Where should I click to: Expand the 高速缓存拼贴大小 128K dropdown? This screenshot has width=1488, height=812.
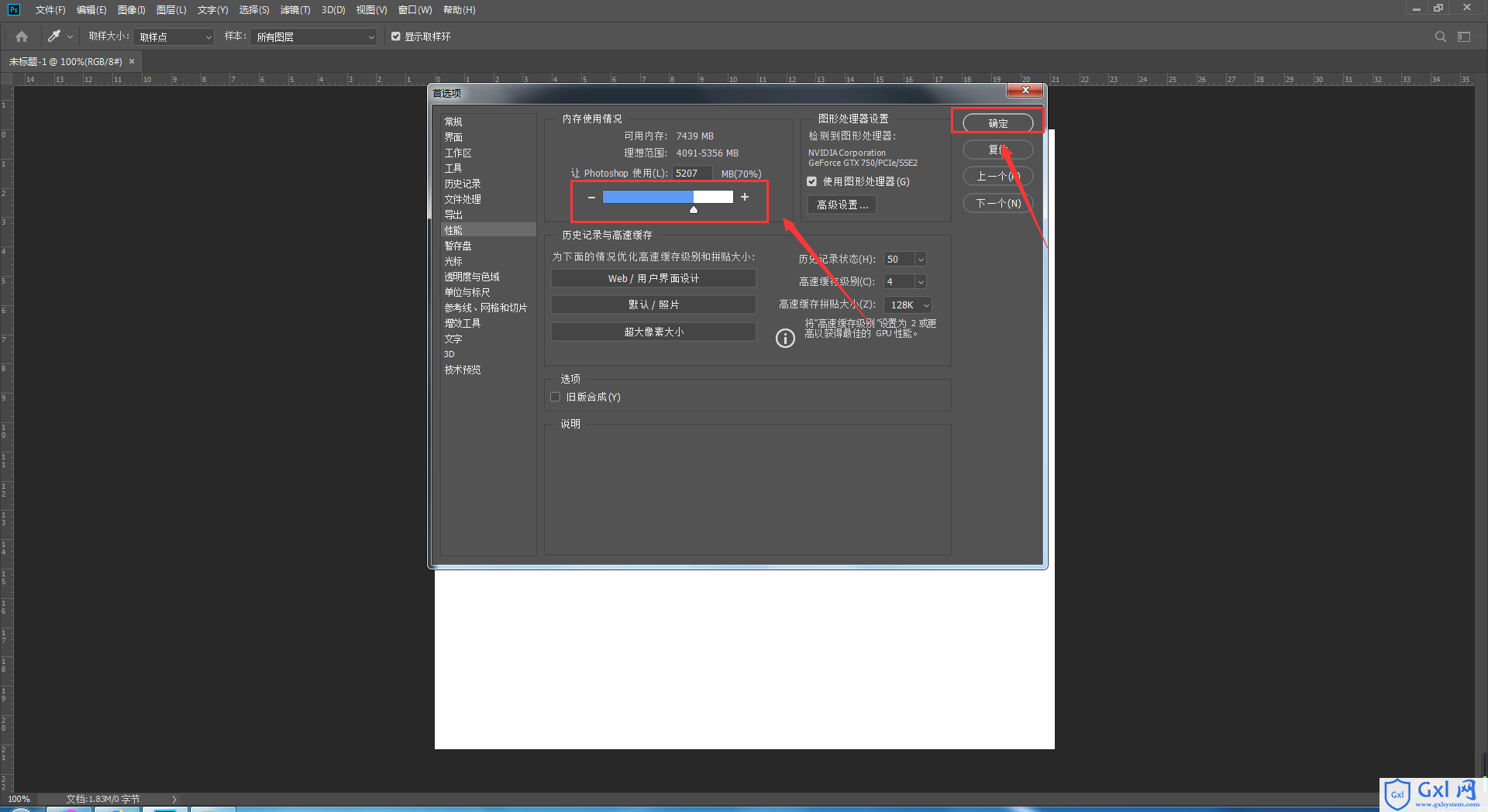908,304
